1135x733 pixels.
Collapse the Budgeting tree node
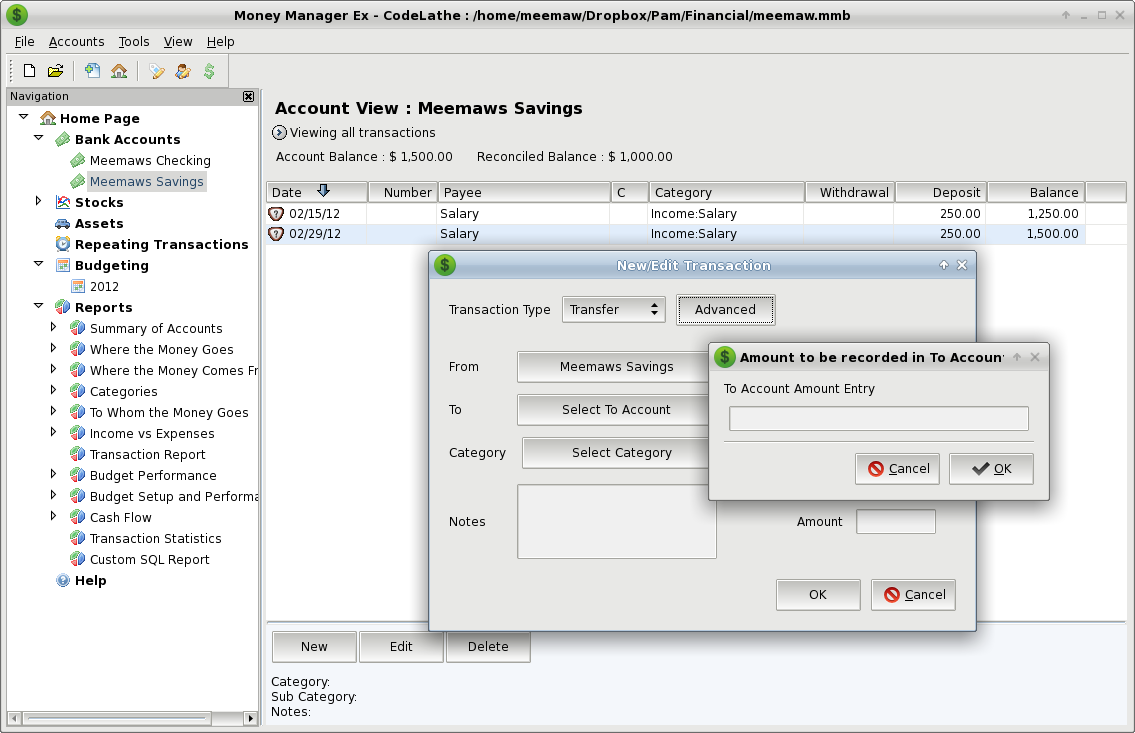[38, 264]
